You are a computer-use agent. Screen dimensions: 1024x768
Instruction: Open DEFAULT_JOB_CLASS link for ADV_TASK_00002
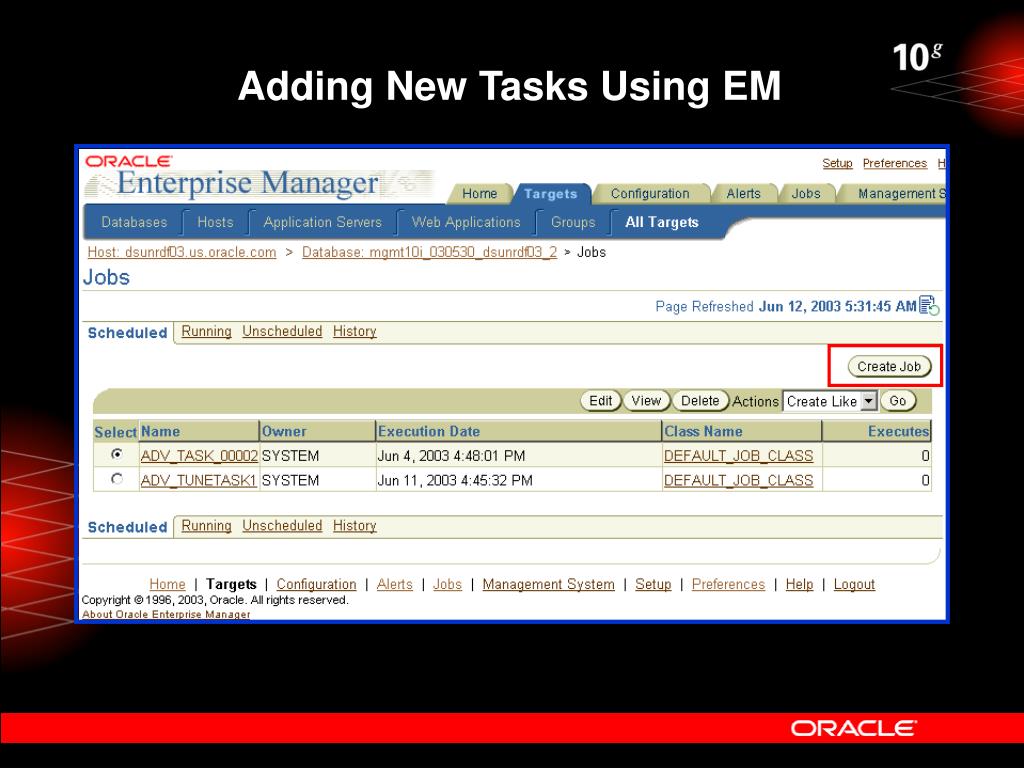[x=739, y=456]
